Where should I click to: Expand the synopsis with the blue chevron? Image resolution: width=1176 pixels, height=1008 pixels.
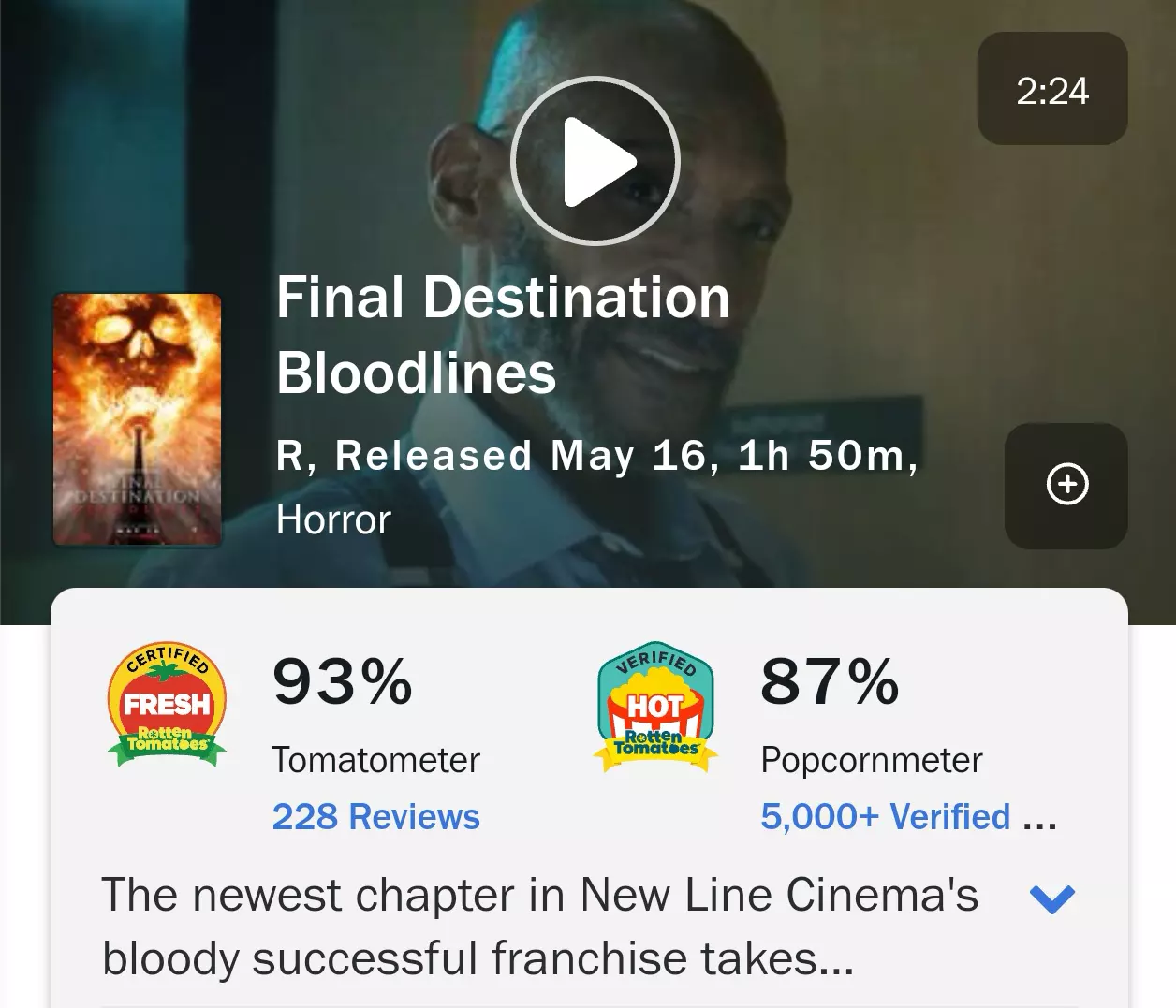point(1051,898)
